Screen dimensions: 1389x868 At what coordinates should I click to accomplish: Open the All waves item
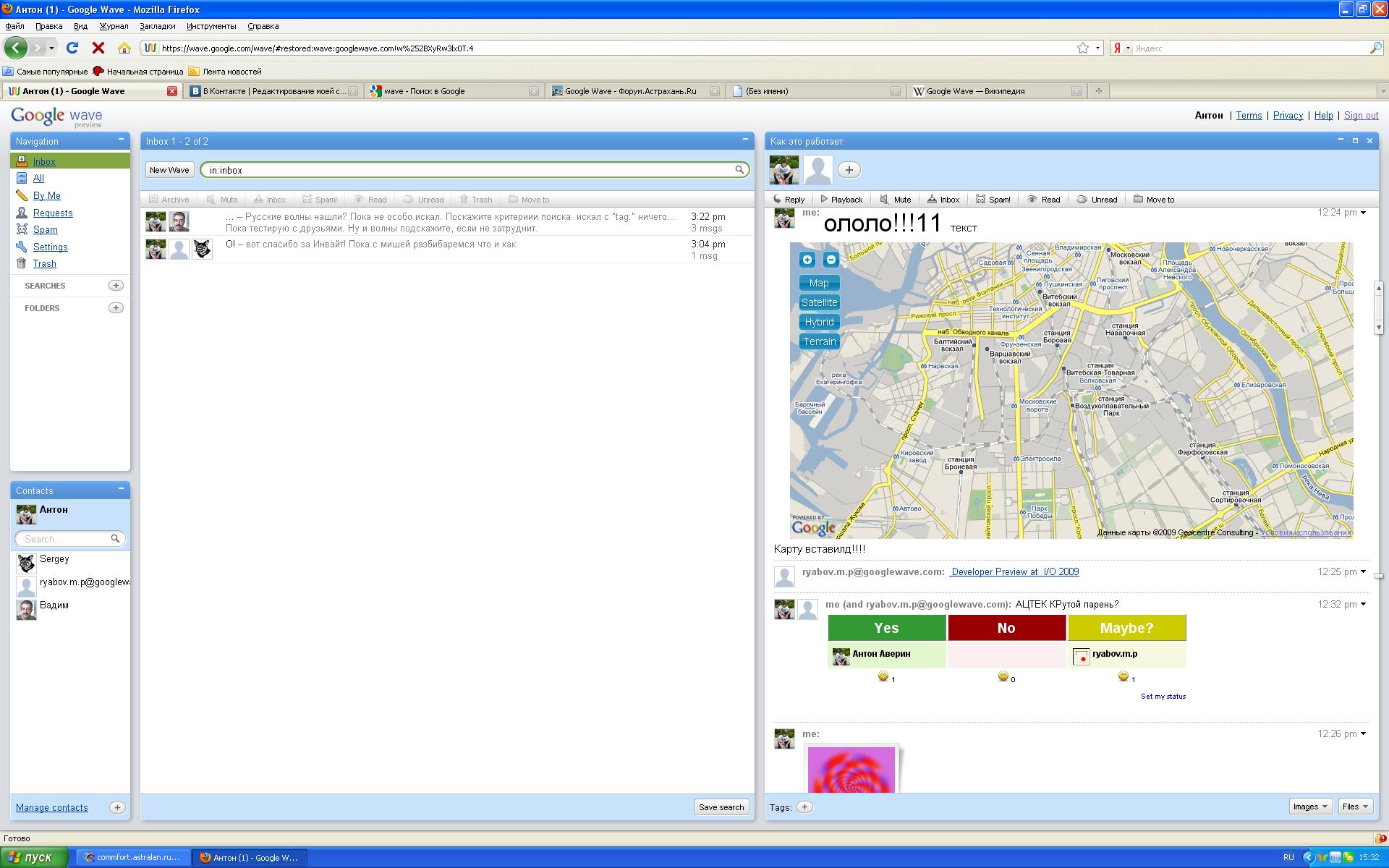coord(38,178)
